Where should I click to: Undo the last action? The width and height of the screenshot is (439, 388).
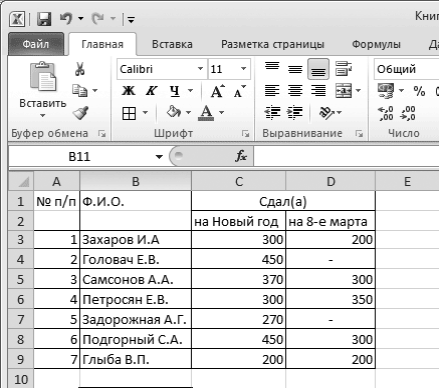pos(66,19)
